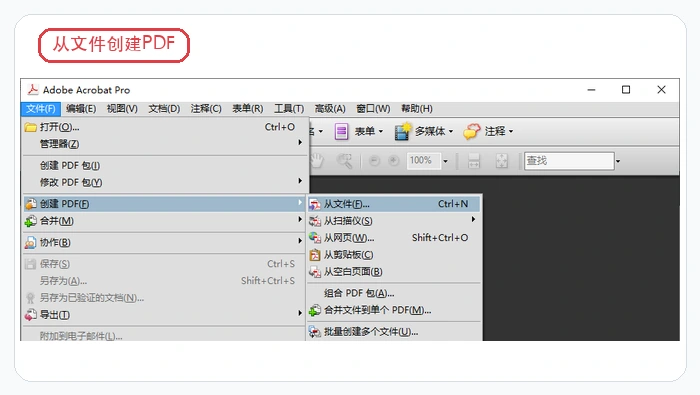Open the 多媒体 toolbar dropdown arrow
The image size is (700, 395).
[451, 132]
